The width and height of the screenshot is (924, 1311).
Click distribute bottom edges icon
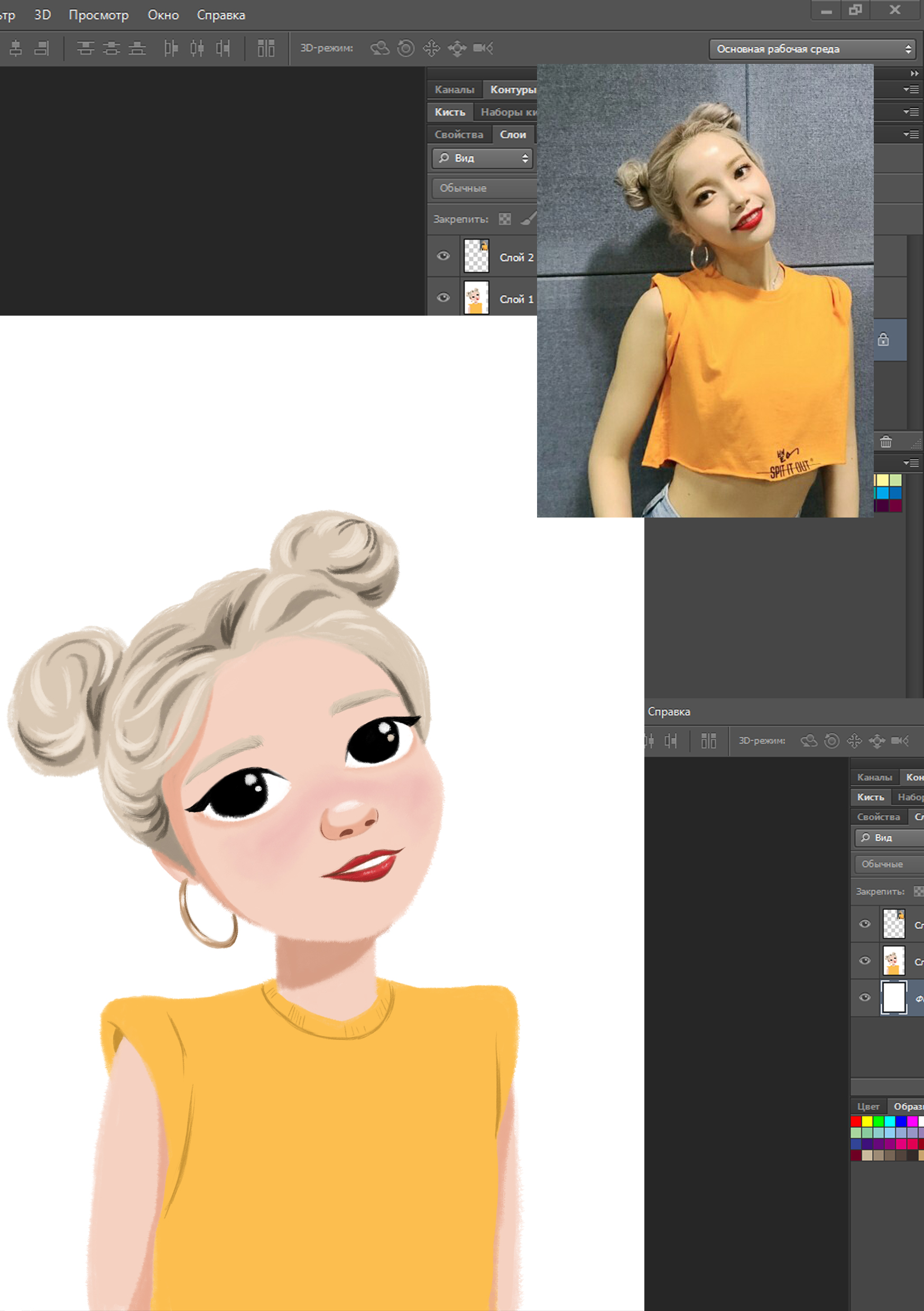tap(137, 49)
